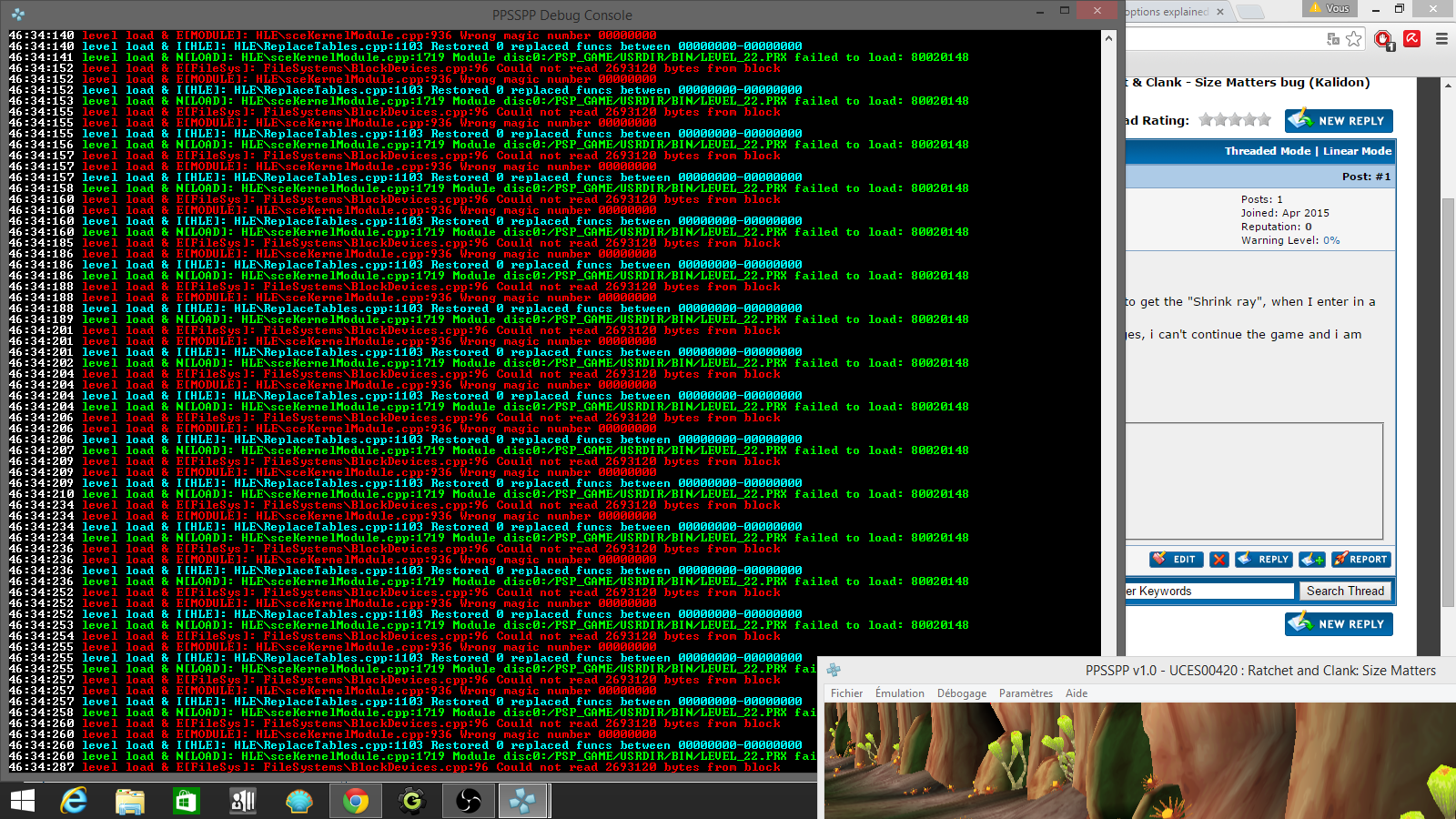Delete the post with the red X button
1456x819 pixels.
[x=1219, y=560]
